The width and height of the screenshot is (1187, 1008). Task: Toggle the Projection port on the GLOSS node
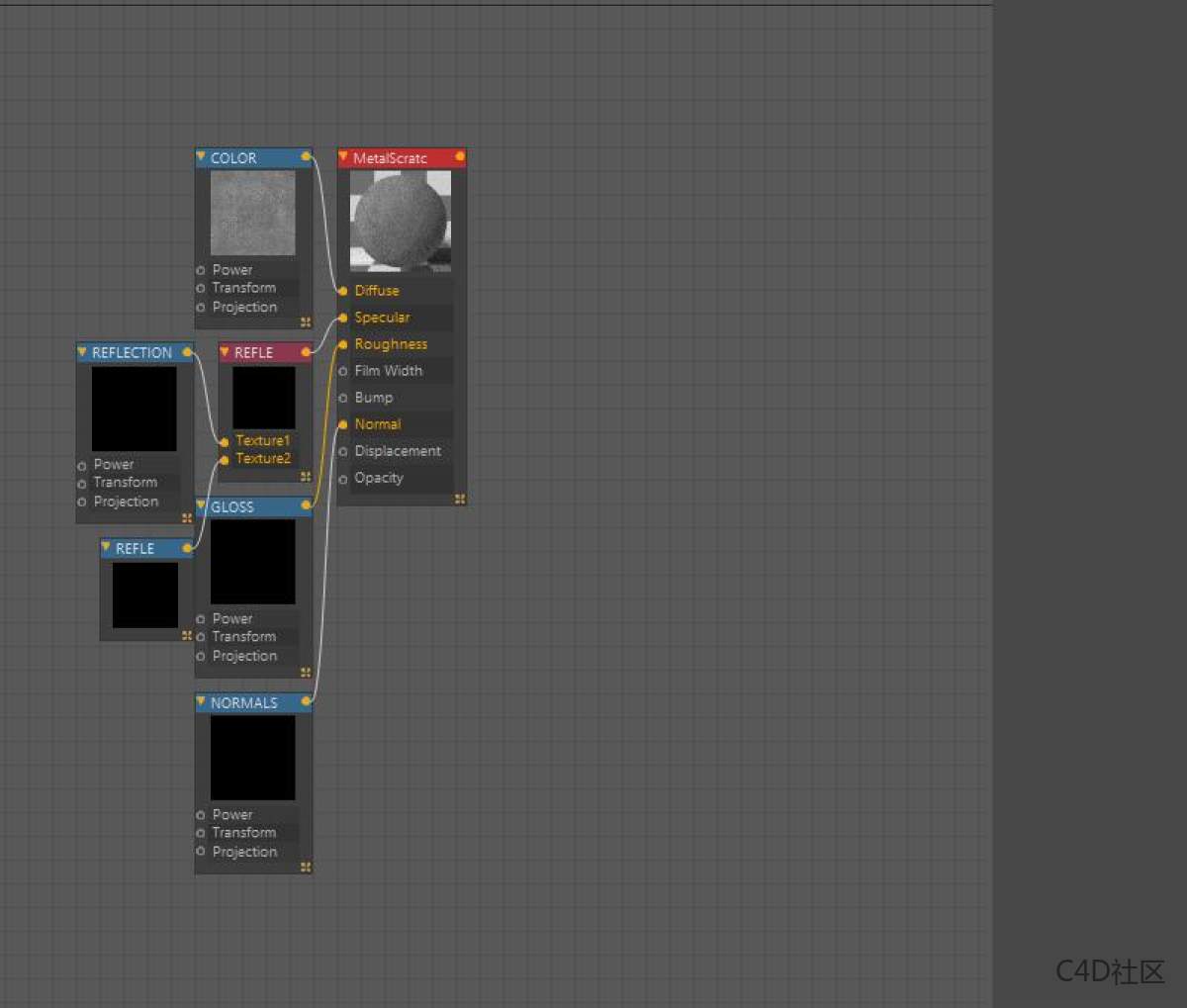pyautogui.click(x=201, y=656)
